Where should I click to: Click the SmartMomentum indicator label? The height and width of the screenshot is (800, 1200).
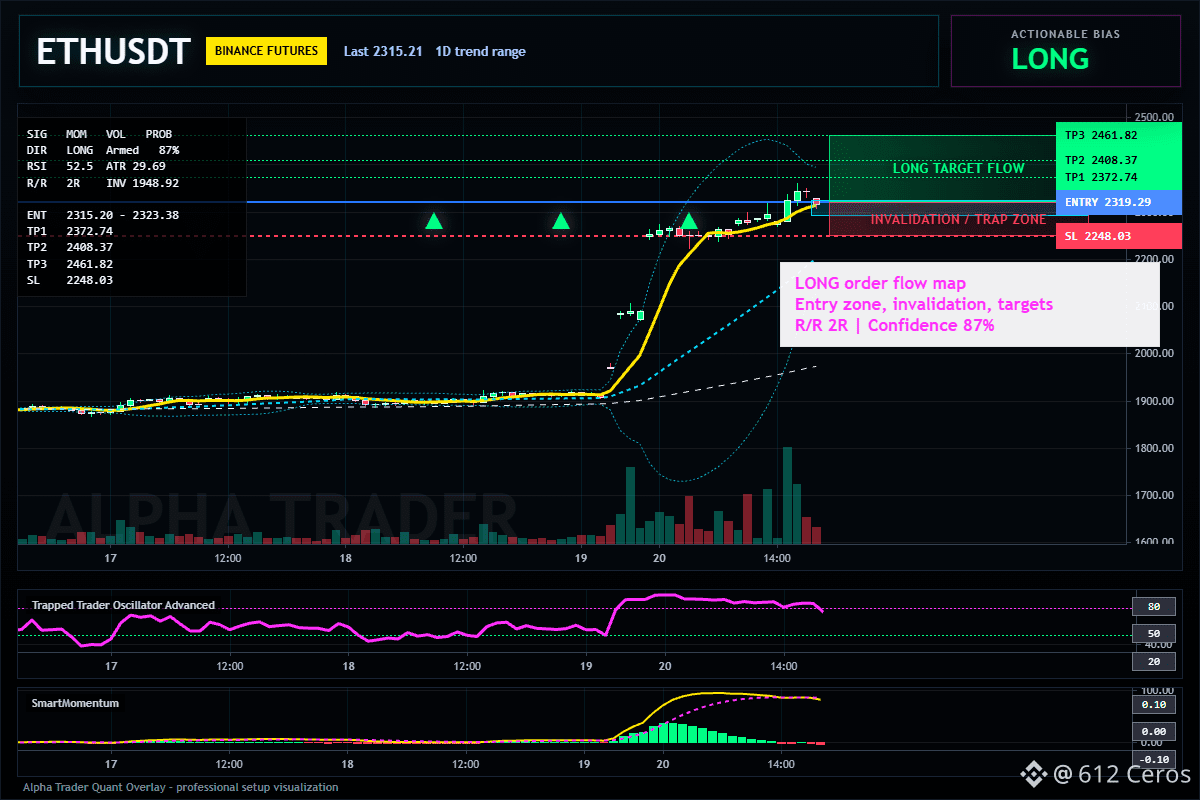coord(75,703)
